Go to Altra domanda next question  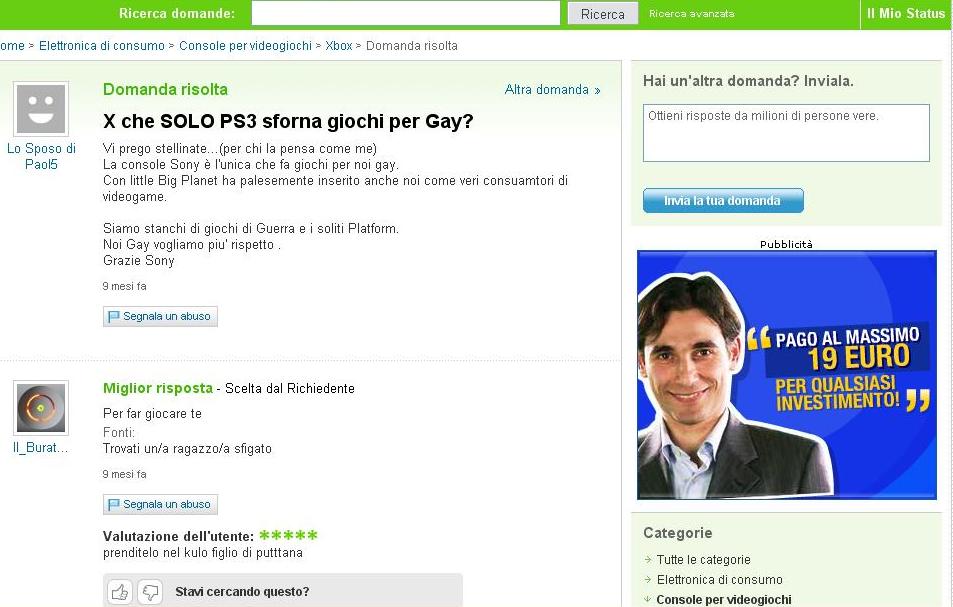[x=552, y=90]
